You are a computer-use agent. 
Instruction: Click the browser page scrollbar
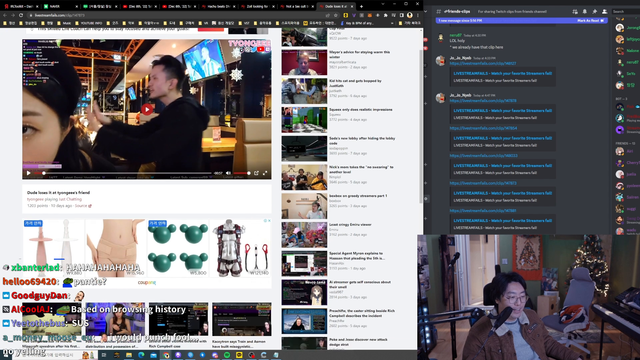pyautogui.click(x=420, y=127)
